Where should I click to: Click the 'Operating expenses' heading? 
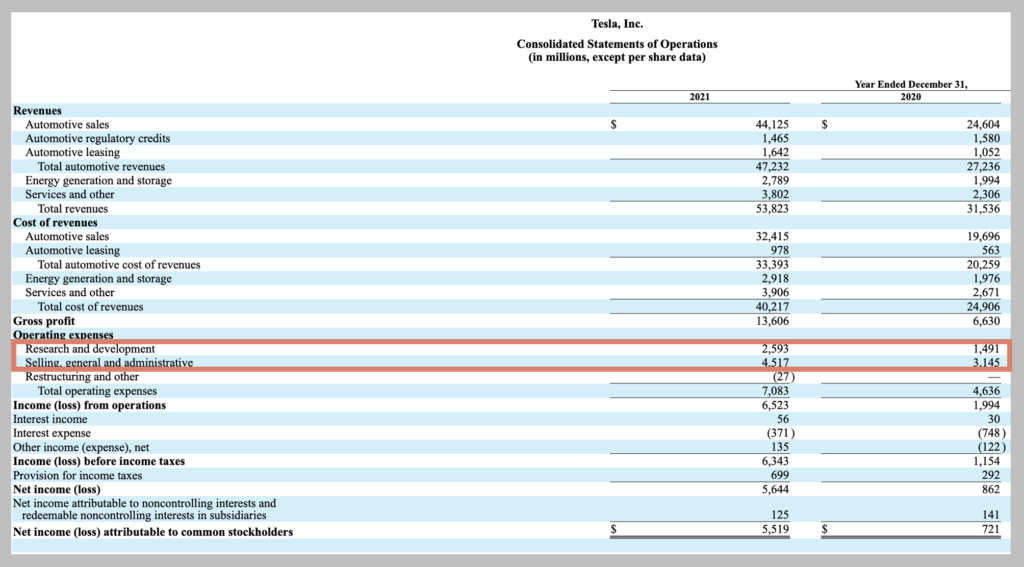pos(63,335)
